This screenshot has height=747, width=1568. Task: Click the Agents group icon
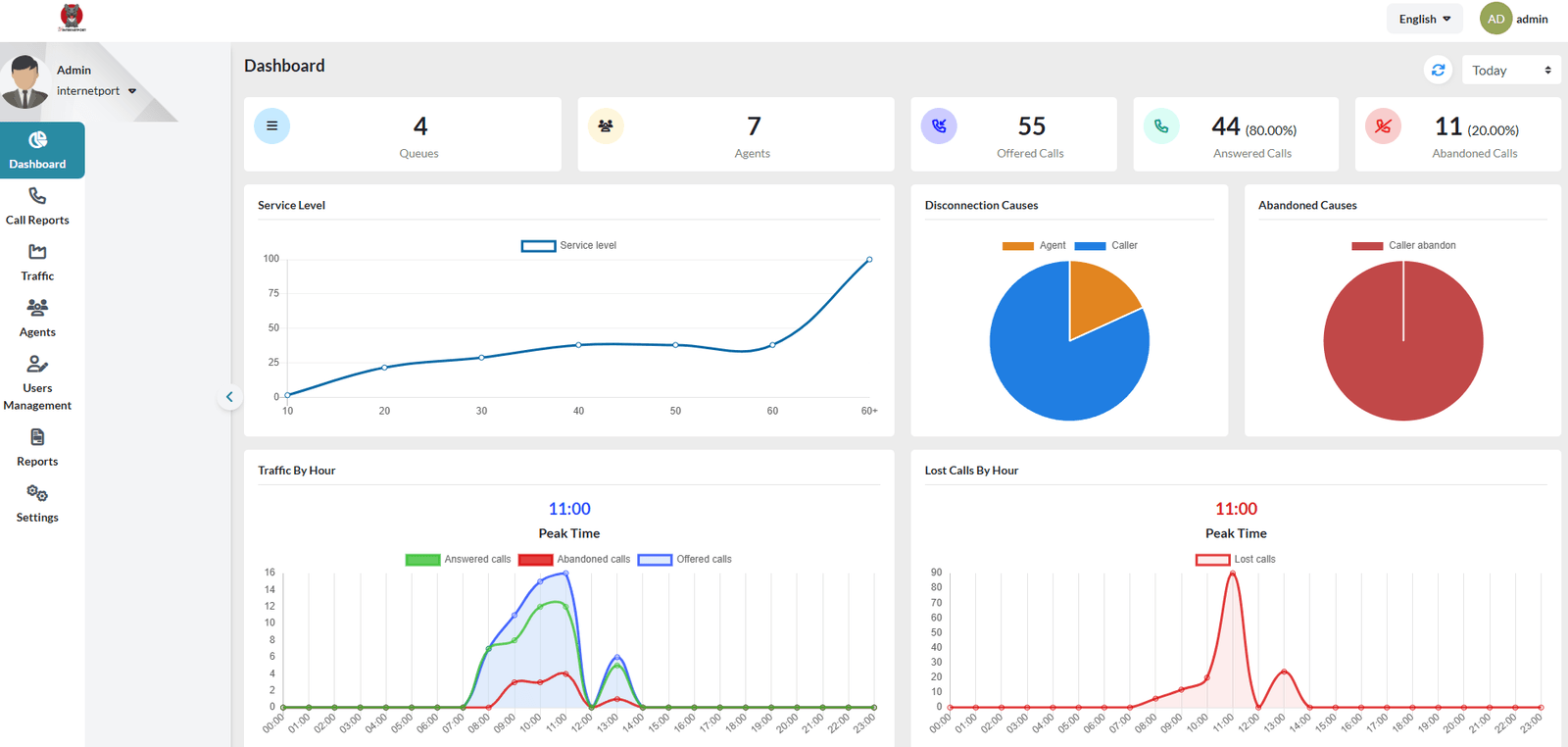coord(606,125)
